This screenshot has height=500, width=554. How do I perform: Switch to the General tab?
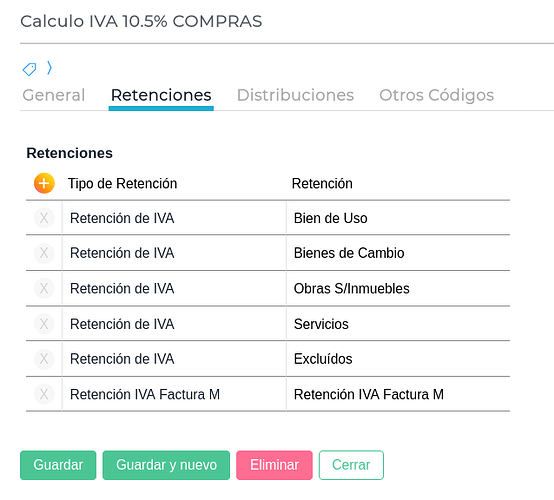coord(54,95)
